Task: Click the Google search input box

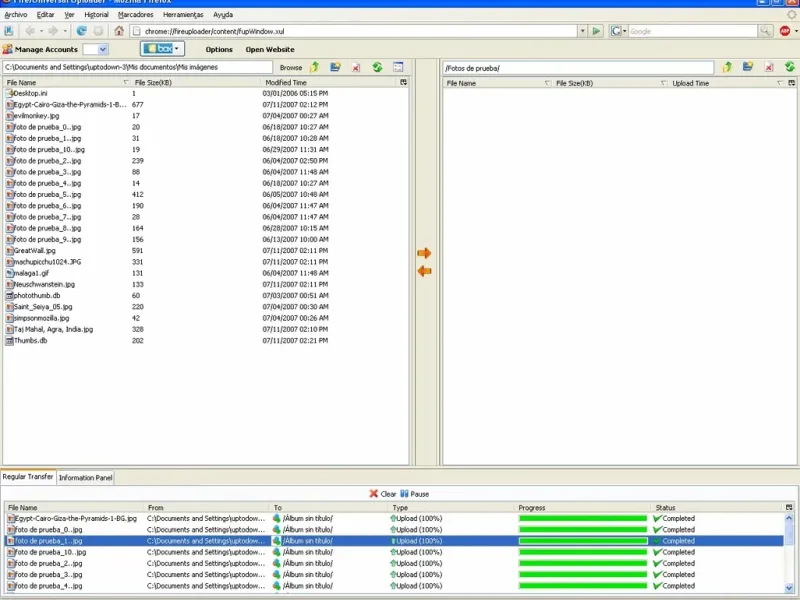Action: tap(692, 31)
